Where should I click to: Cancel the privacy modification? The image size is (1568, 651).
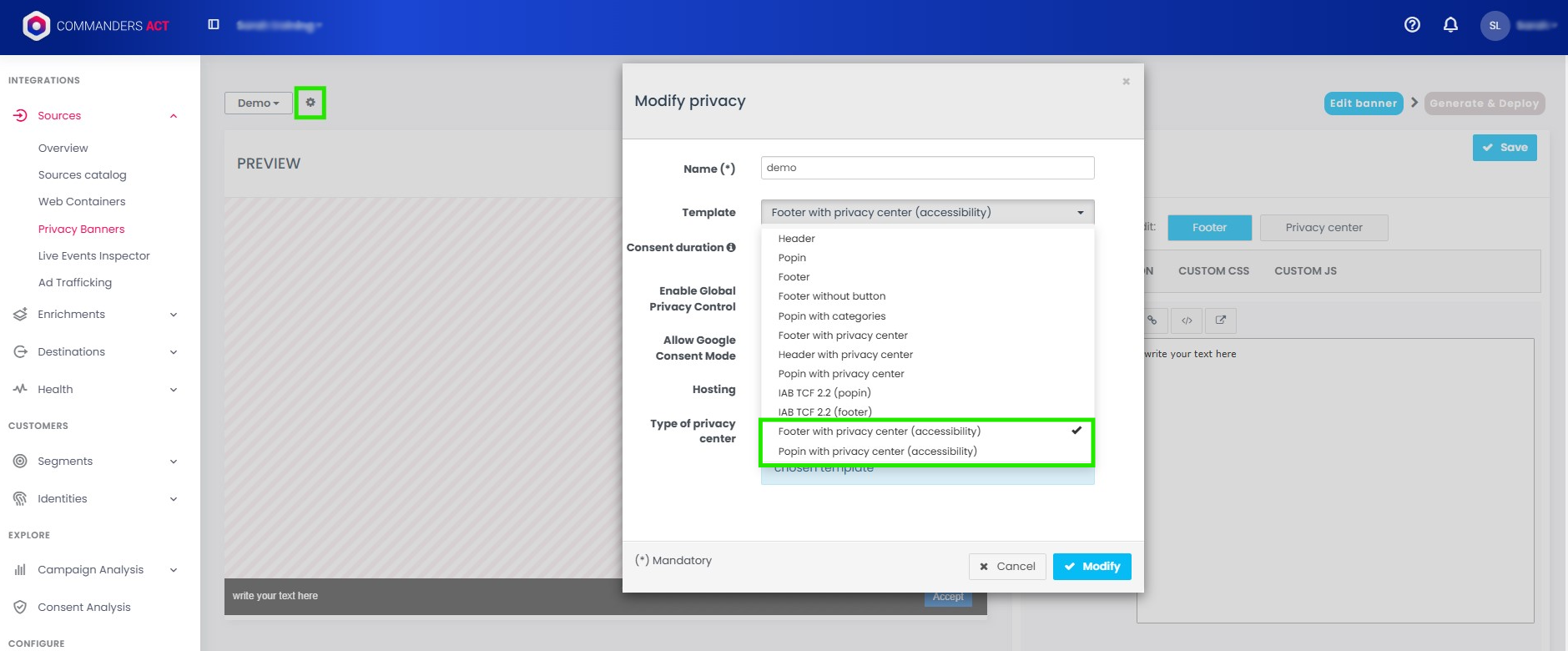[x=1007, y=567]
